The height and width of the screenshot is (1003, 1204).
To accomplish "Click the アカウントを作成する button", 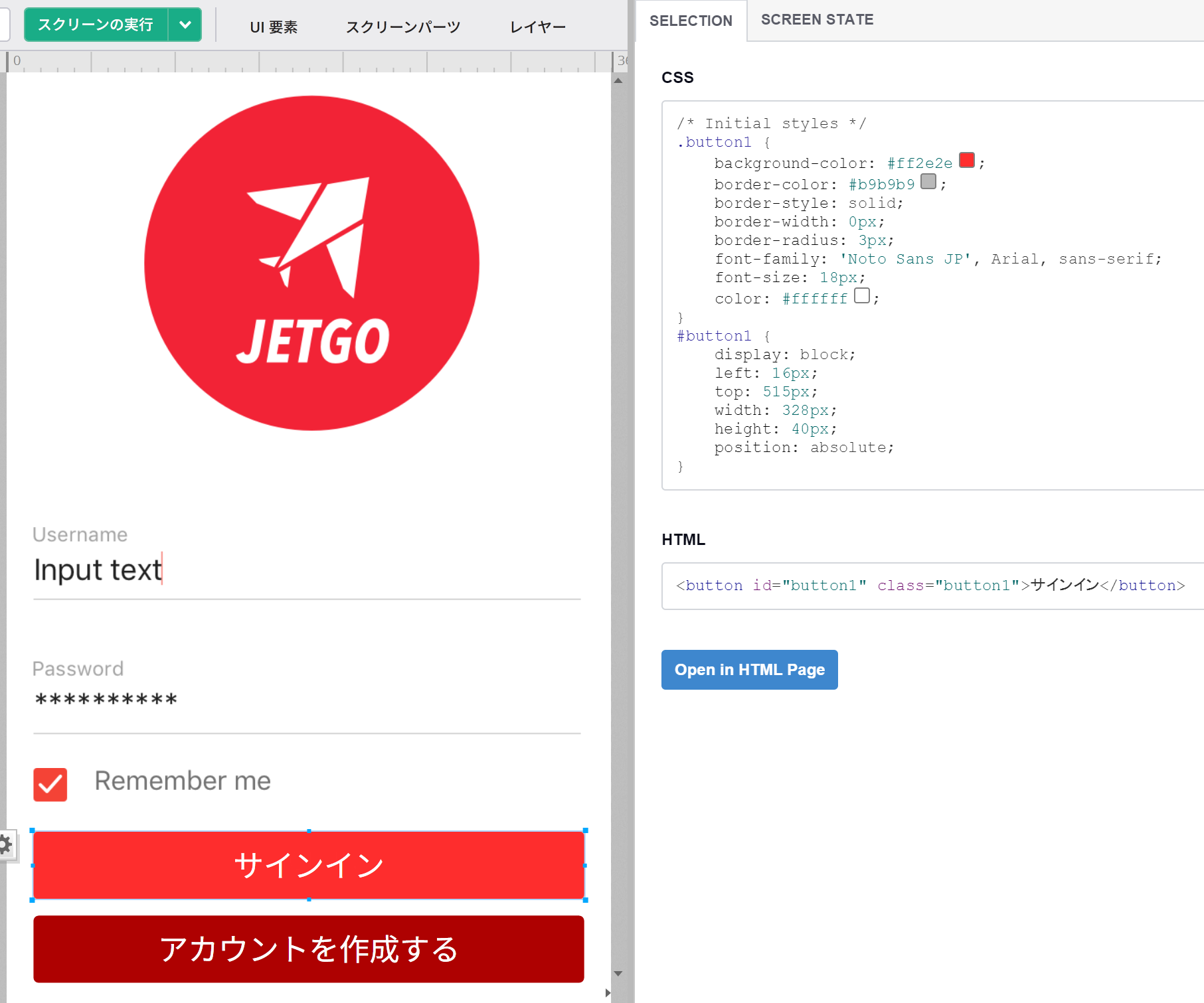I will 309,949.
